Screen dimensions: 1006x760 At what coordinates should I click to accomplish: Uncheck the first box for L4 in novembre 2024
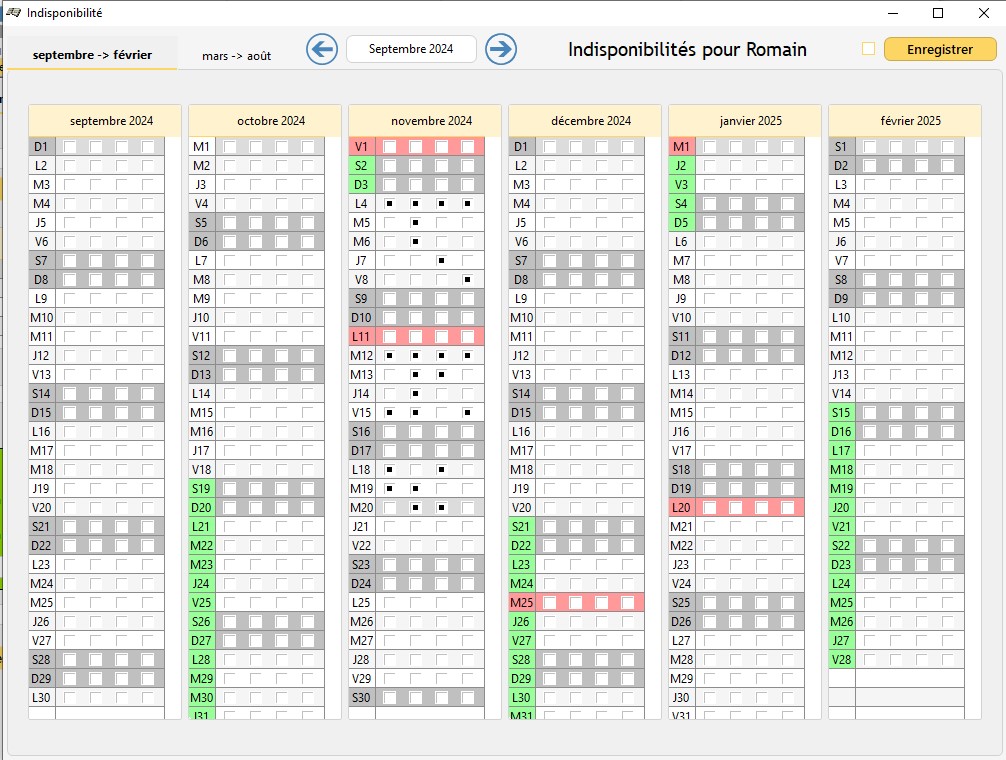click(x=389, y=204)
